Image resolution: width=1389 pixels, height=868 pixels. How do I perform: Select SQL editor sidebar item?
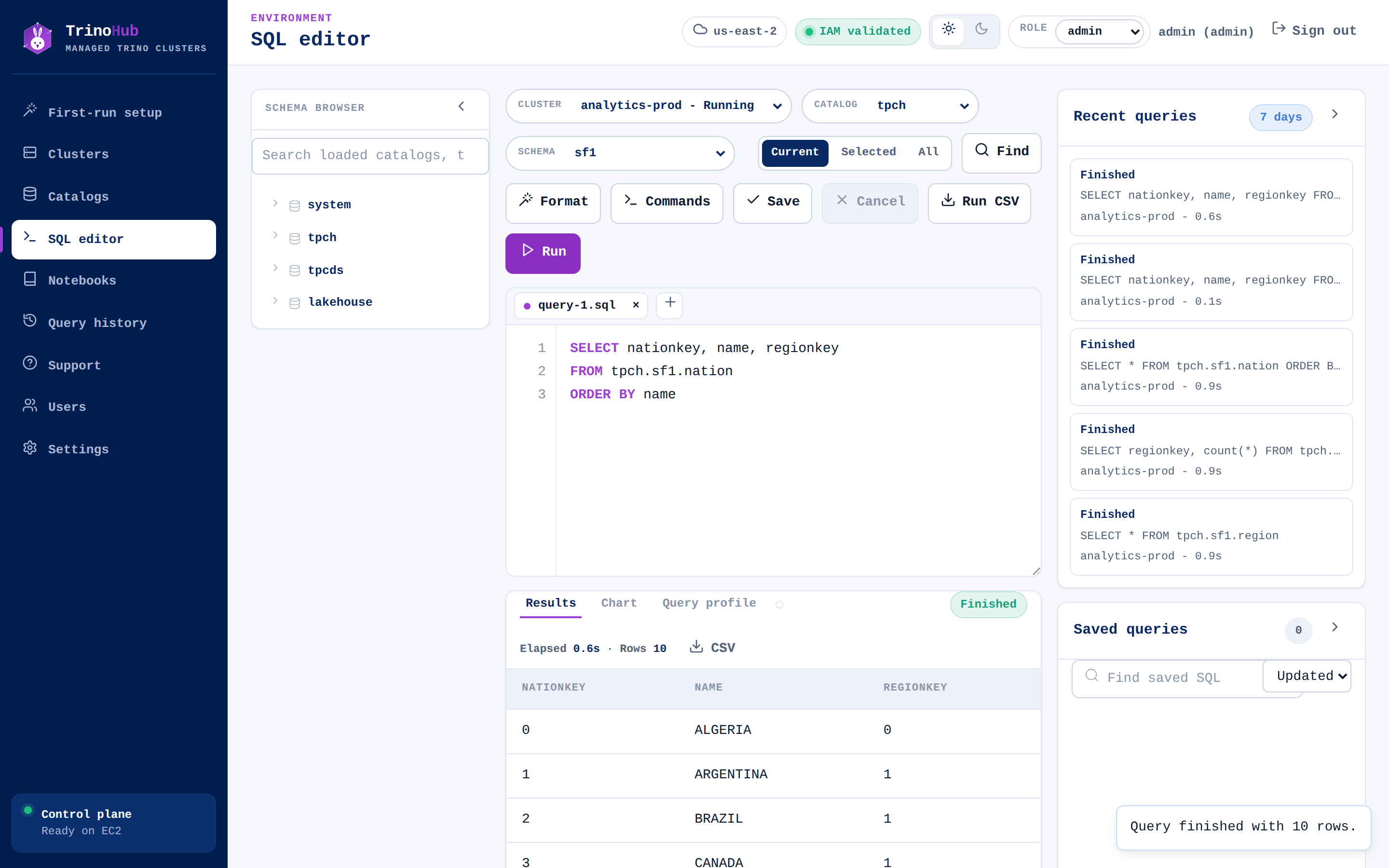click(114, 239)
